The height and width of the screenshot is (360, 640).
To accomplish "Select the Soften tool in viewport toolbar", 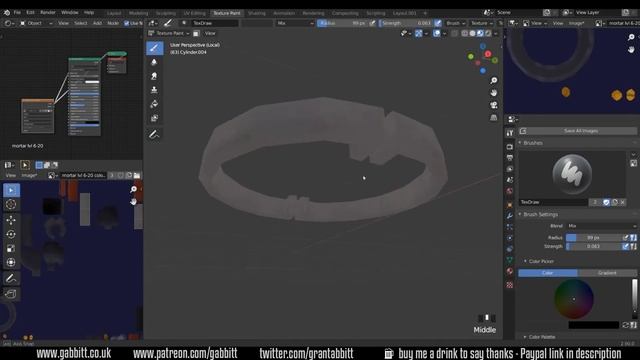I will pyautogui.click(x=154, y=62).
